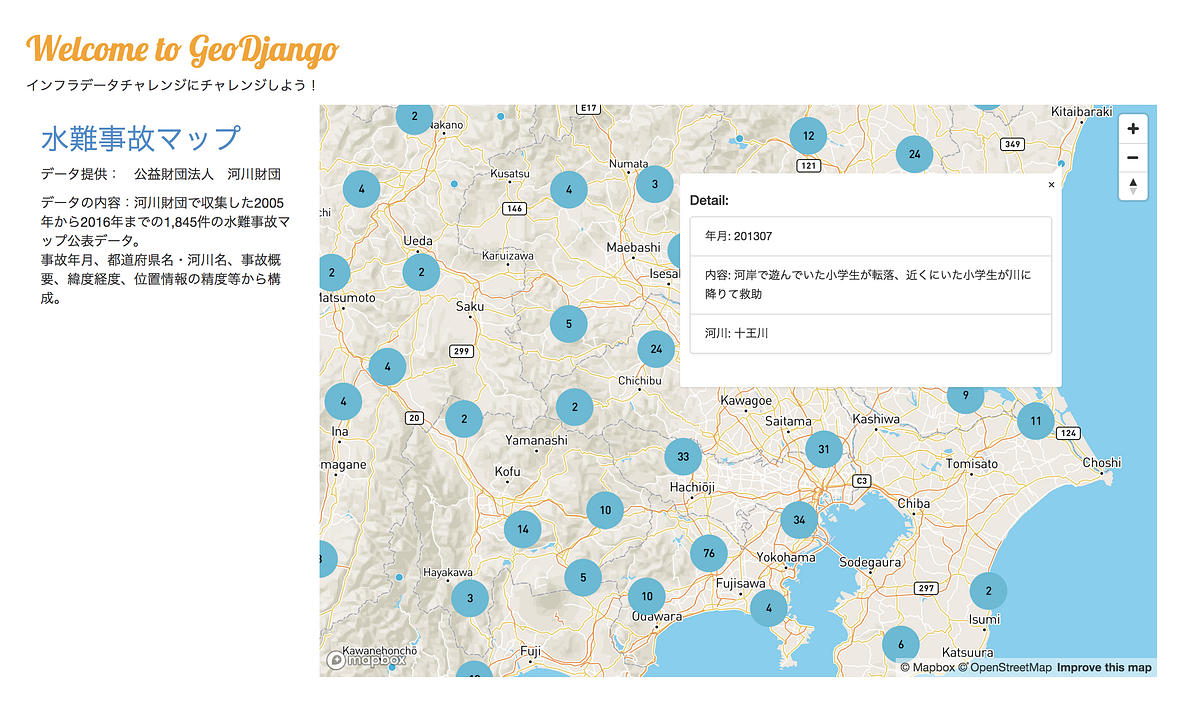Open cluster marker 24 beside Chichibu

point(656,349)
